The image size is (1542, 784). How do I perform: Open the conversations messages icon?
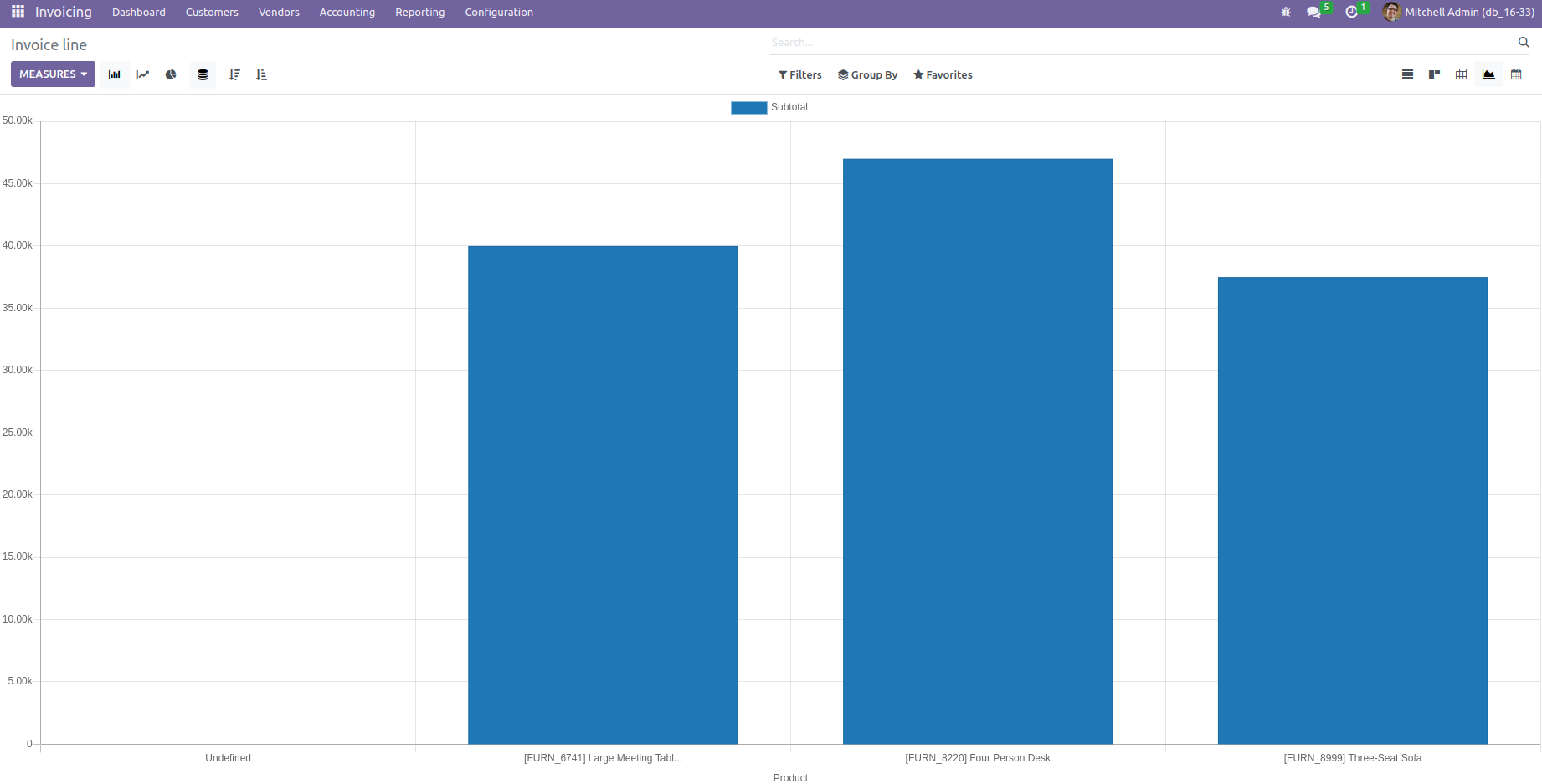coord(1313,12)
